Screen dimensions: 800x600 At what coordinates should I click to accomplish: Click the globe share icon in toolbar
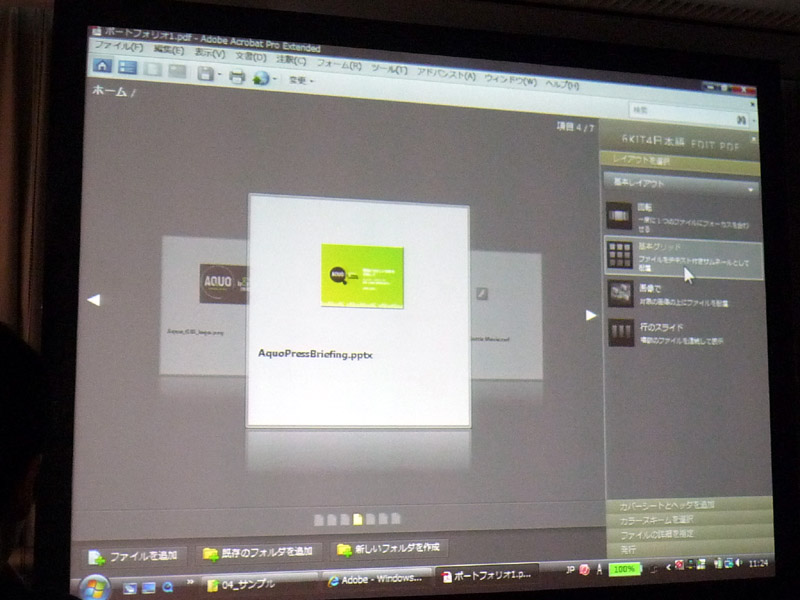(x=261, y=78)
